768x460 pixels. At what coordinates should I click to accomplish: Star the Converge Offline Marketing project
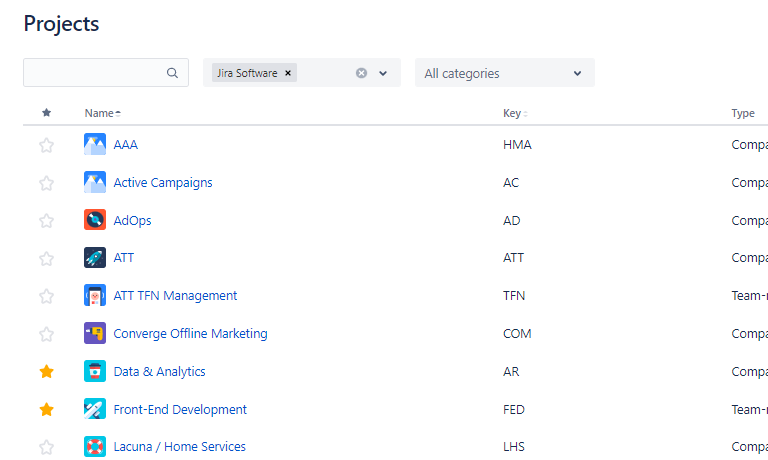point(47,334)
